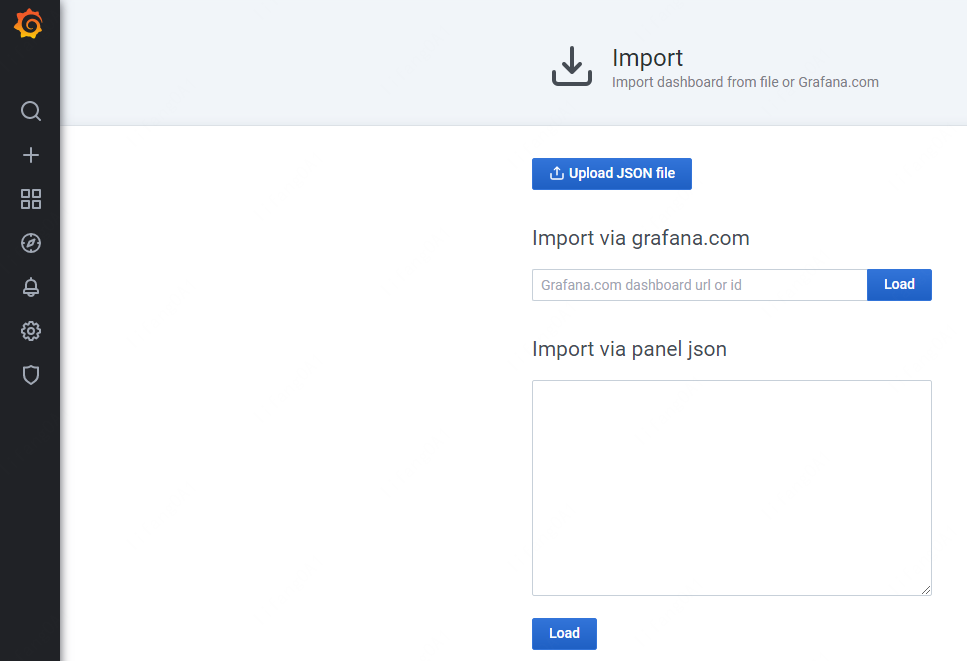Click the 'Import' page title

pyautogui.click(x=647, y=58)
